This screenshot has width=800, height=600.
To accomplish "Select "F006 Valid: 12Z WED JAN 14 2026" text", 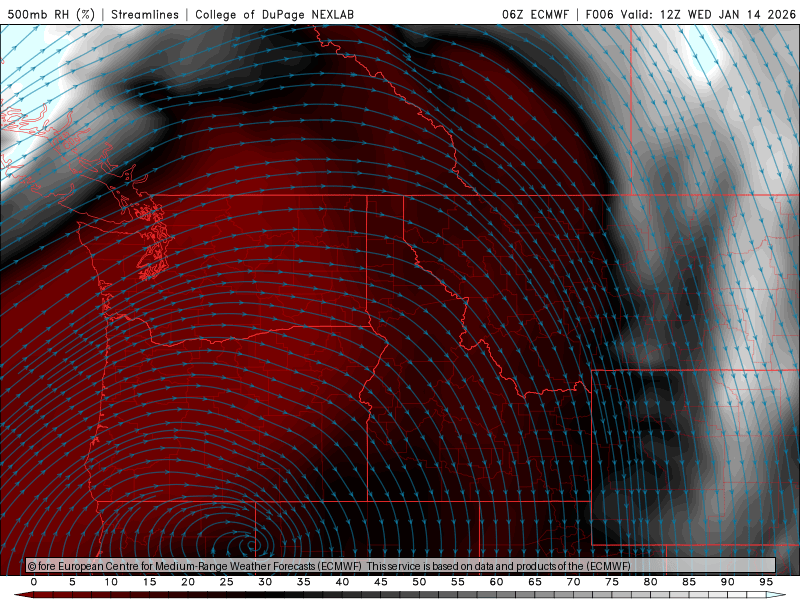I will [x=690, y=14].
